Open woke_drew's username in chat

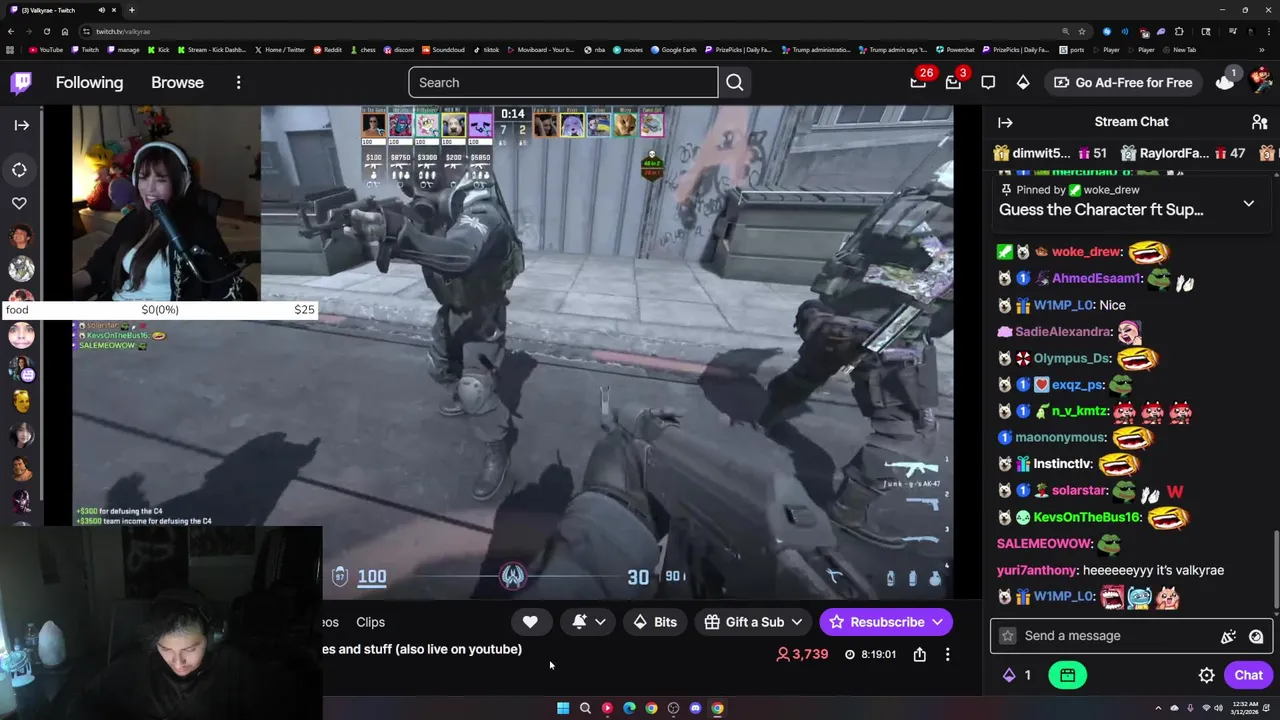[x=1086, y=252]
